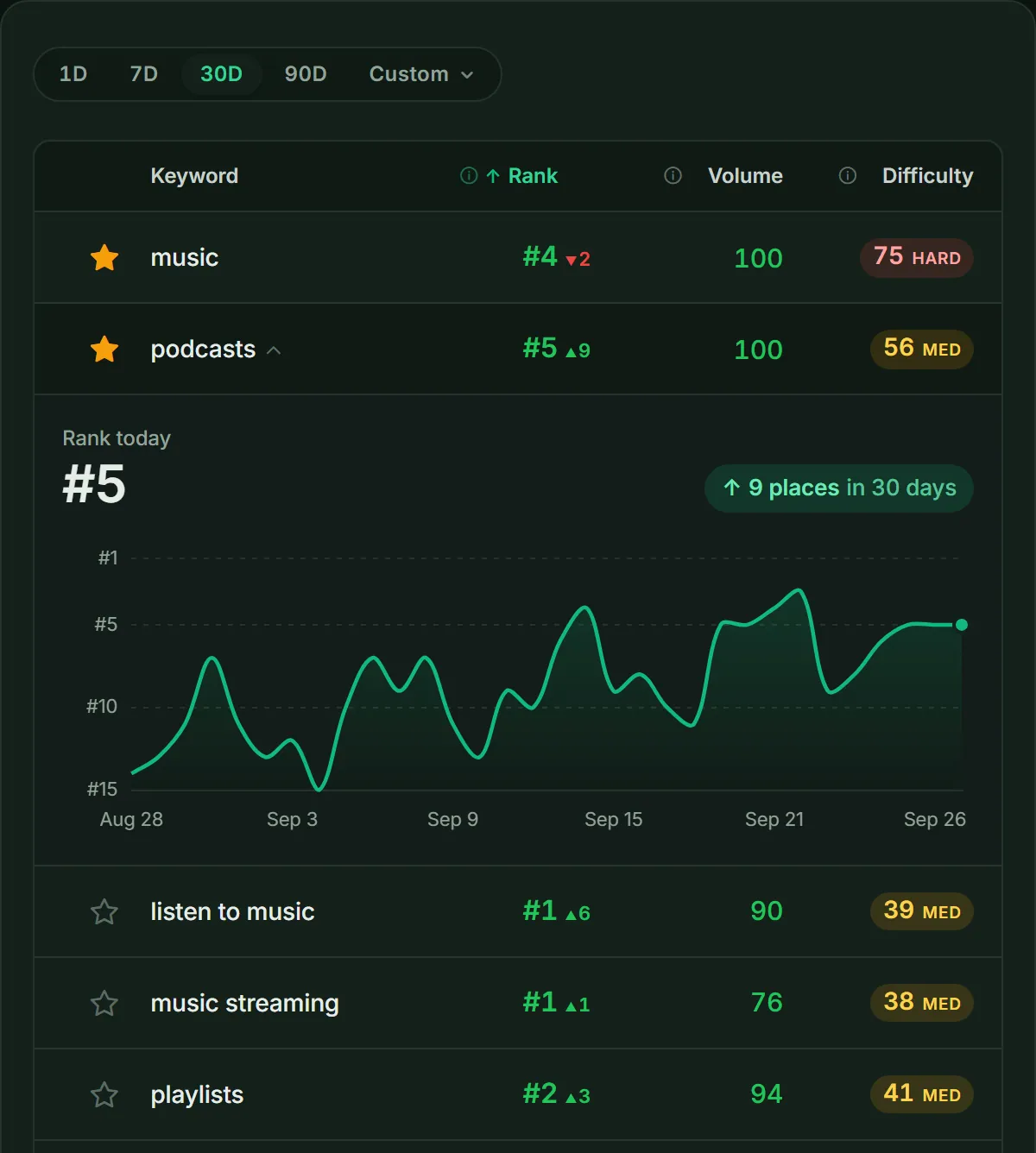Click the Rank today label

click(117, 438)
